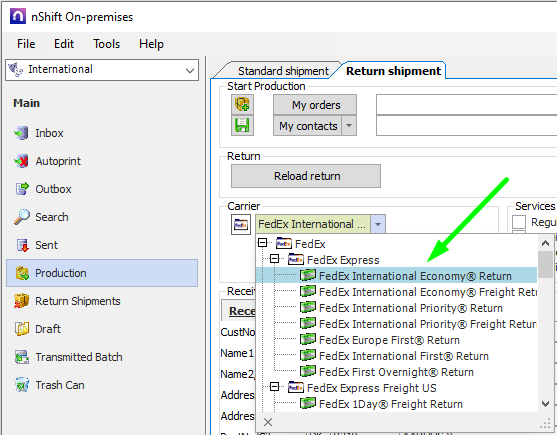The height and width of the screenshot is (435, 557).
Task: Click FedEx Express Freight US label
Action: (x=372, y=388)
